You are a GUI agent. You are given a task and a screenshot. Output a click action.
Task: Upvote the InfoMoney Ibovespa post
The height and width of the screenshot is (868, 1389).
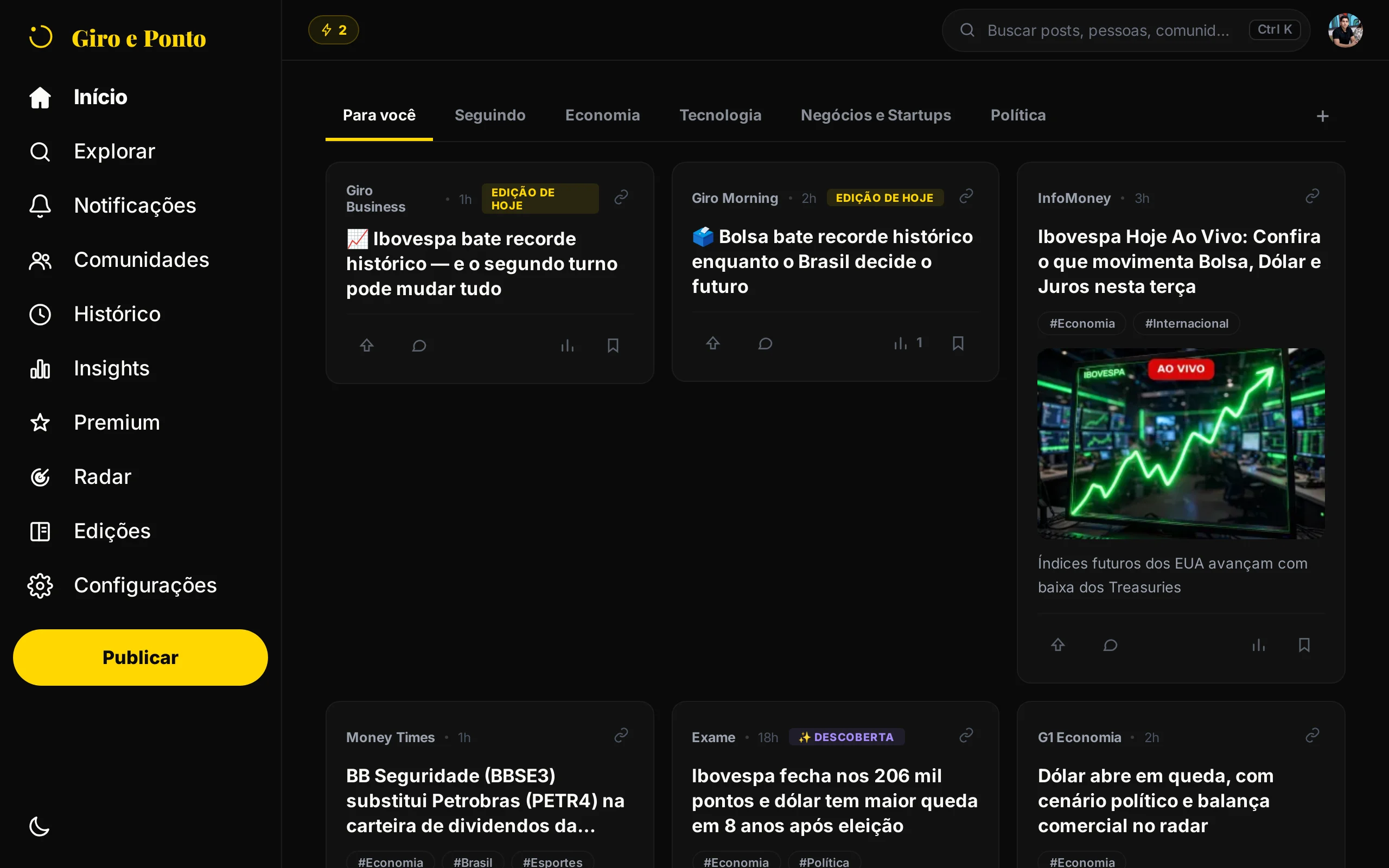click(x=1058, y=645)
